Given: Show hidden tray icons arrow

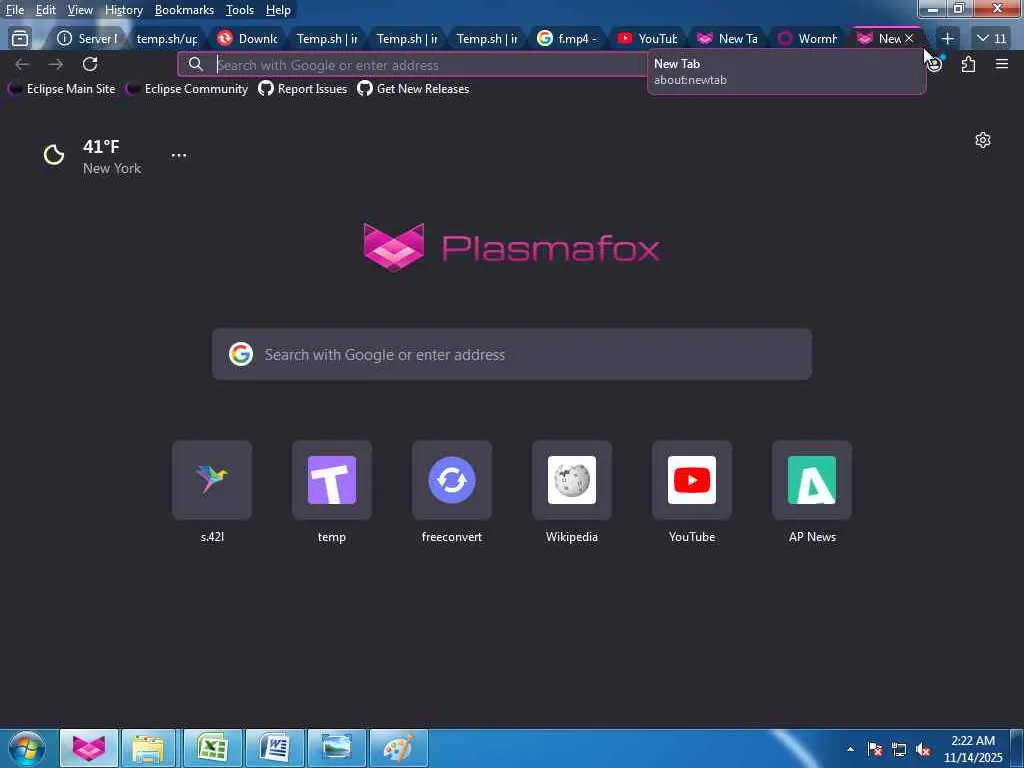Looking at the screenshot, I should click(850, 749).
